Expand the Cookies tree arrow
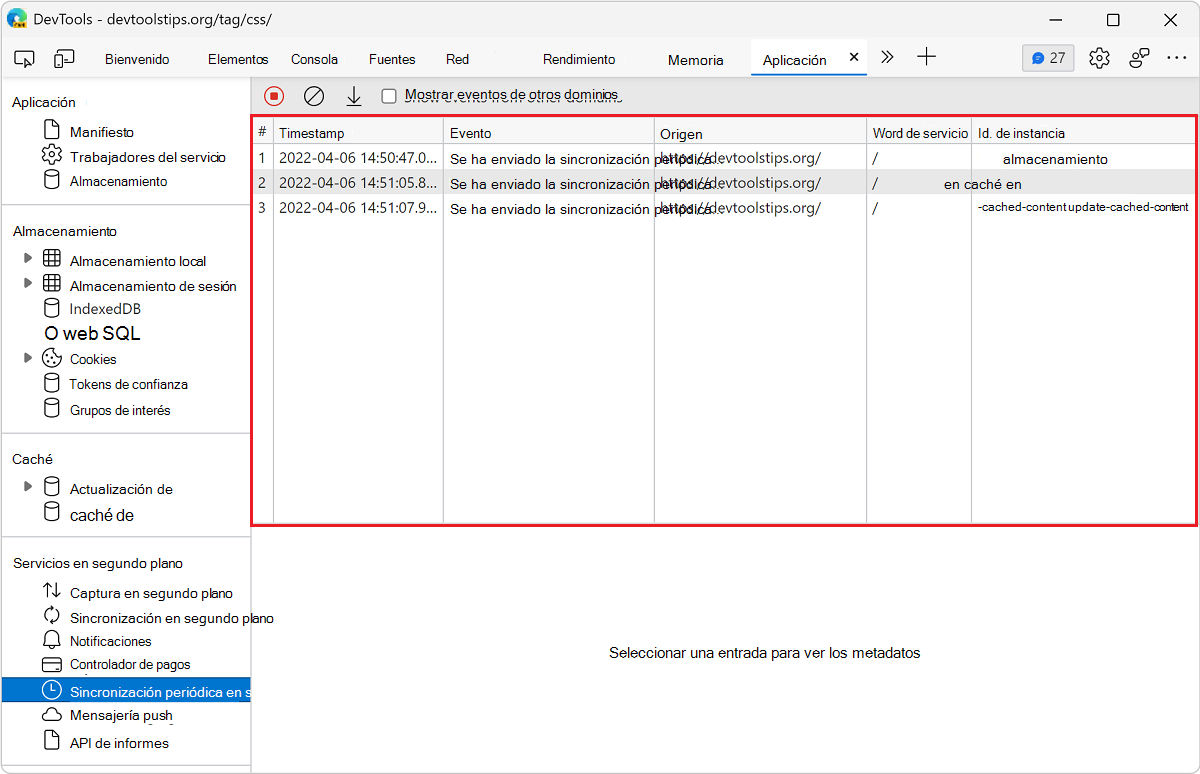The image size is (1200, 774). 28,358
